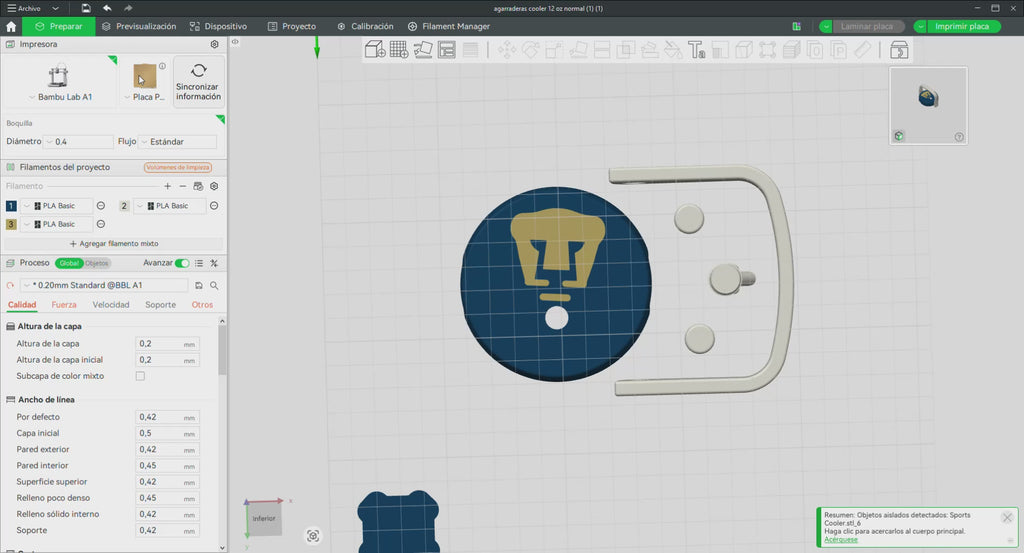
Task: Open the Imprimir placa dropdown arrow
Action: [x=920, y=27]
